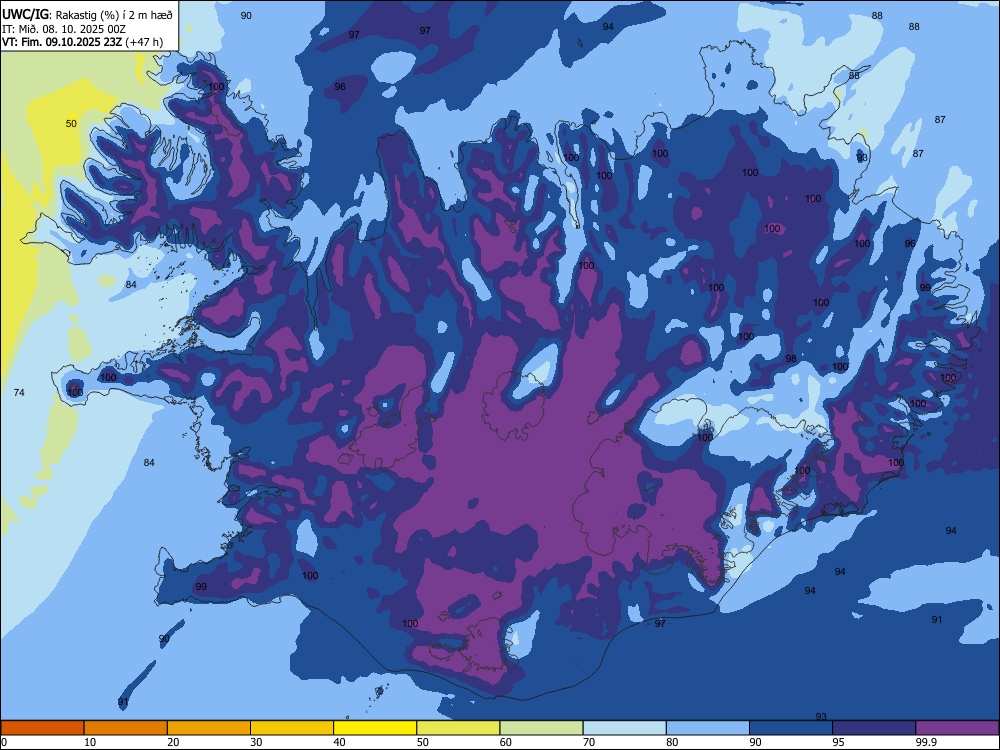Click the light green 60–70 legend swatch
The image size is (1000, 750).
(541, 728)
